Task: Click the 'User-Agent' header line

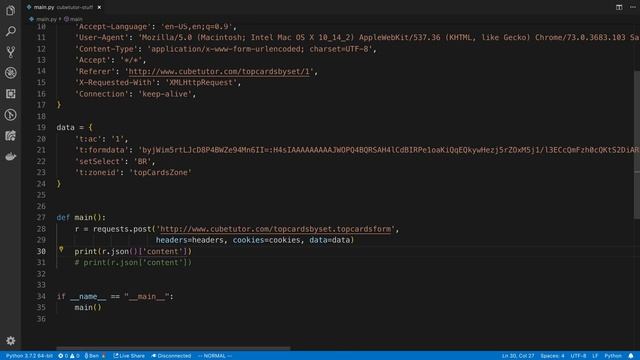Action: click(357, 38)
